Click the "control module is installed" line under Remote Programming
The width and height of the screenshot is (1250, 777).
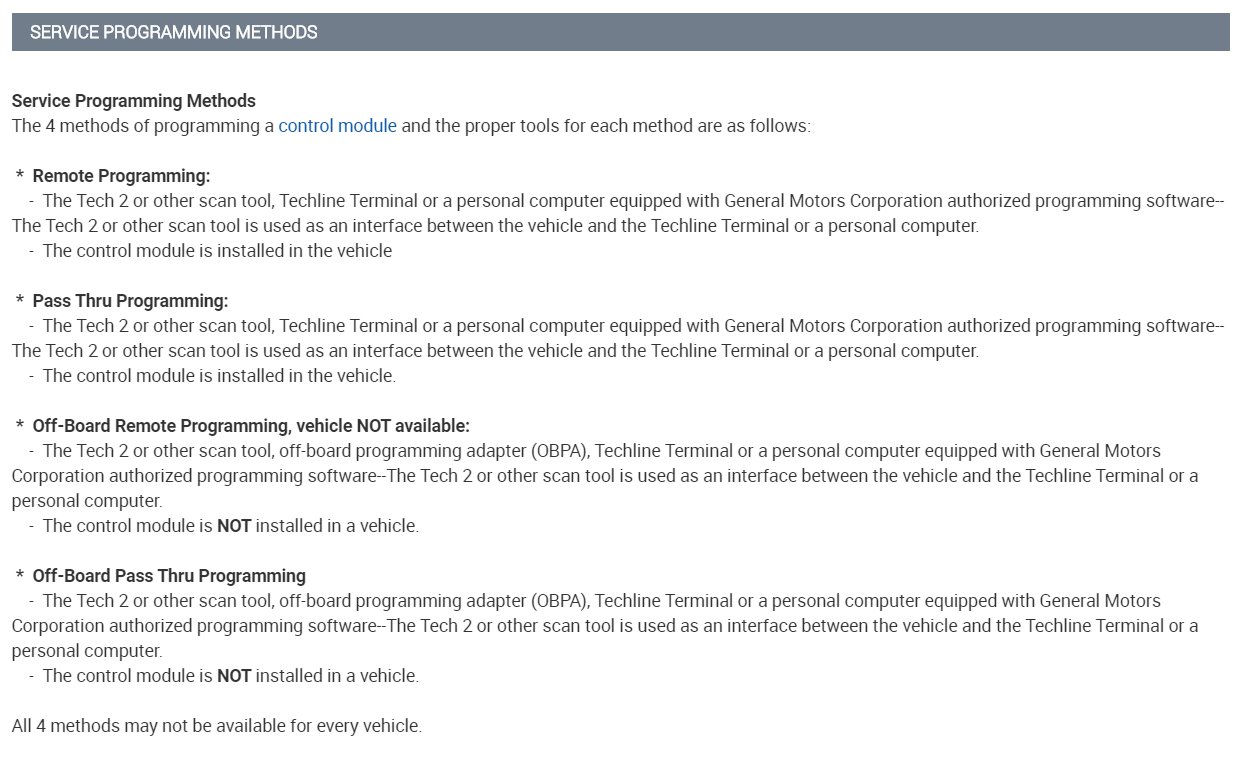tap(217, 251)
